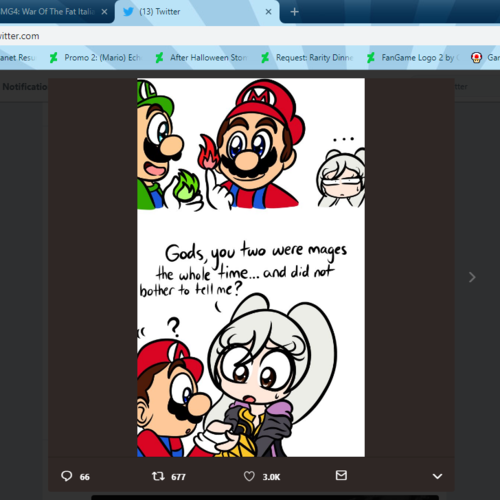Open a new browser tab
The image size is (500, 500).
point(294,12)
